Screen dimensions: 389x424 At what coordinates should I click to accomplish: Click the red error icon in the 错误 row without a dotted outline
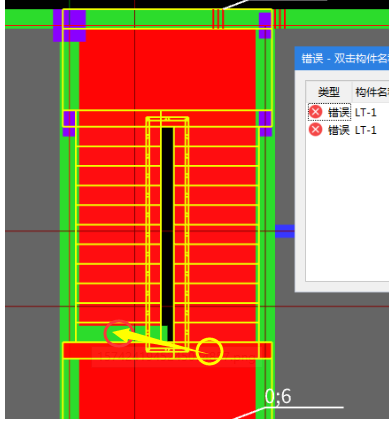click(315, 129)
